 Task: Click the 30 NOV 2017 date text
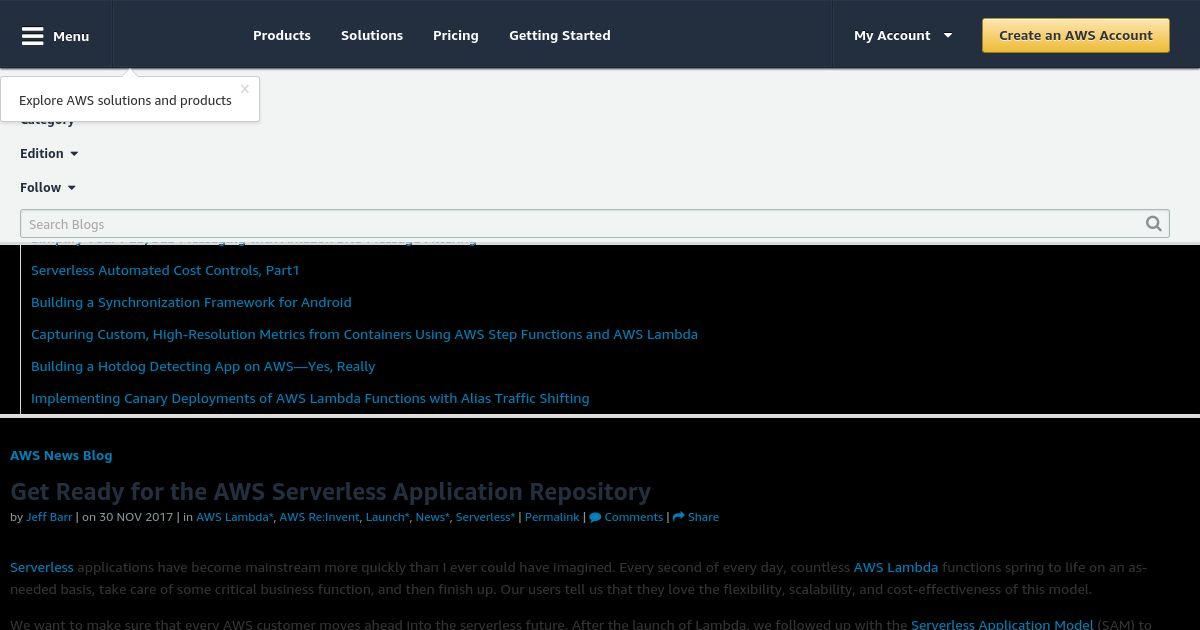coord(136,517)
